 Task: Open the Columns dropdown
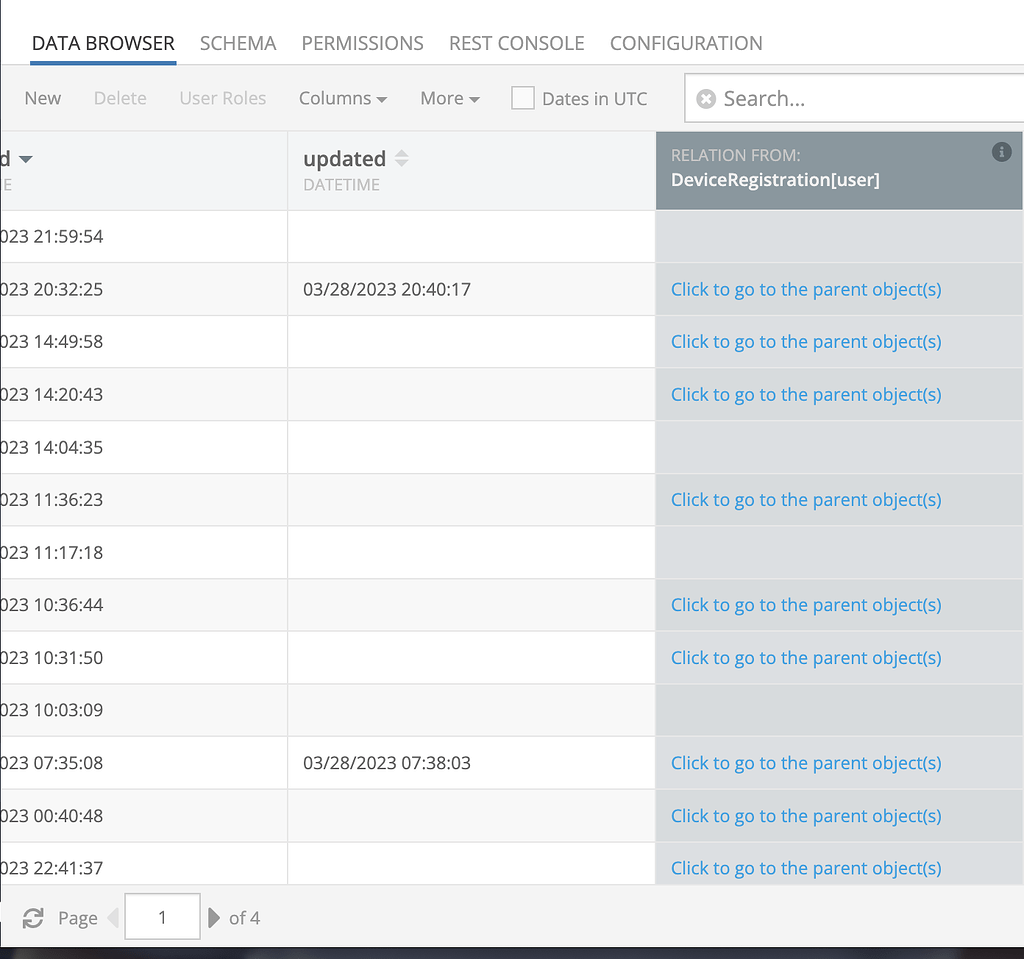tap(343, 98)
